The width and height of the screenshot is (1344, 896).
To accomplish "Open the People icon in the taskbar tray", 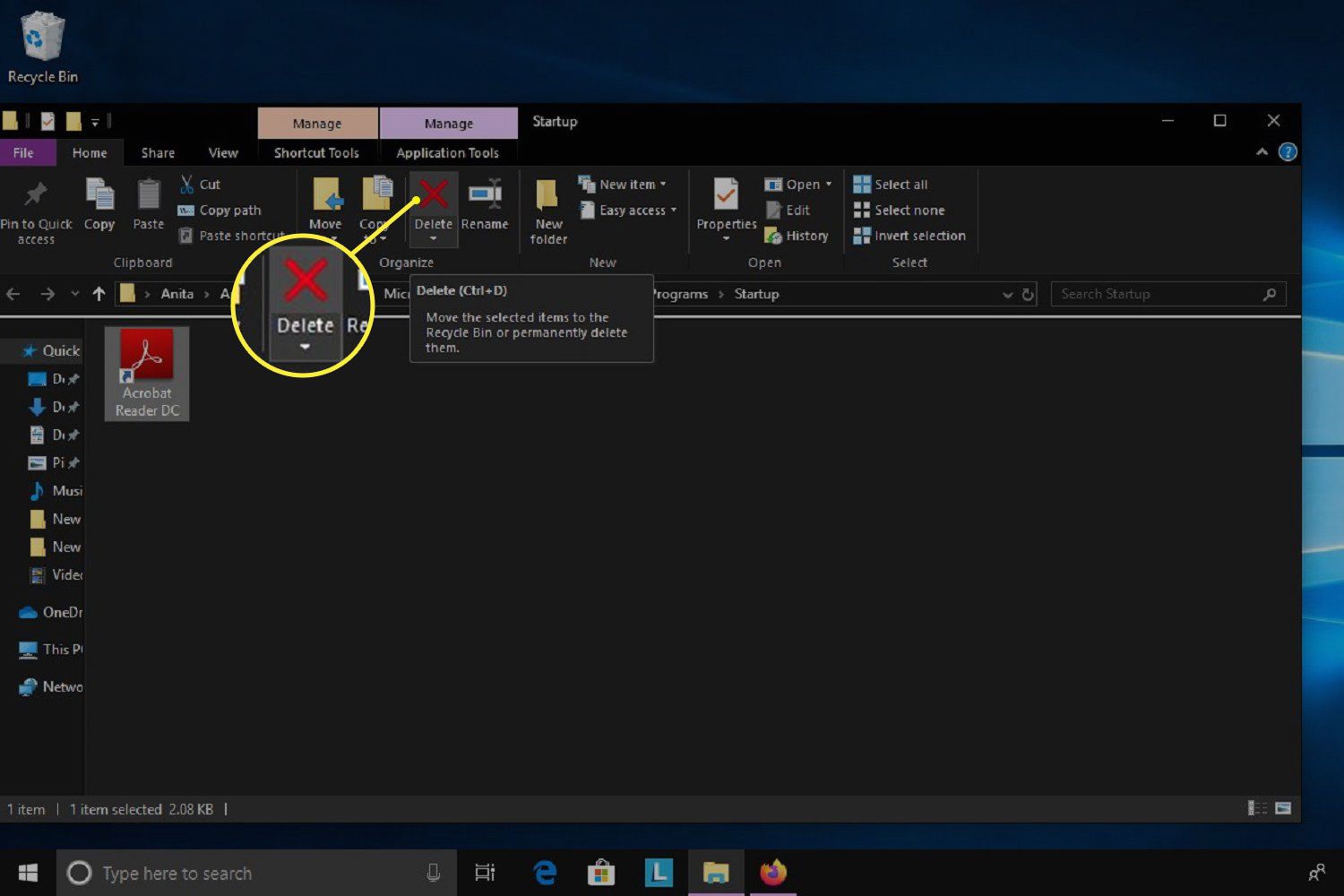I will coord(1317,873).
